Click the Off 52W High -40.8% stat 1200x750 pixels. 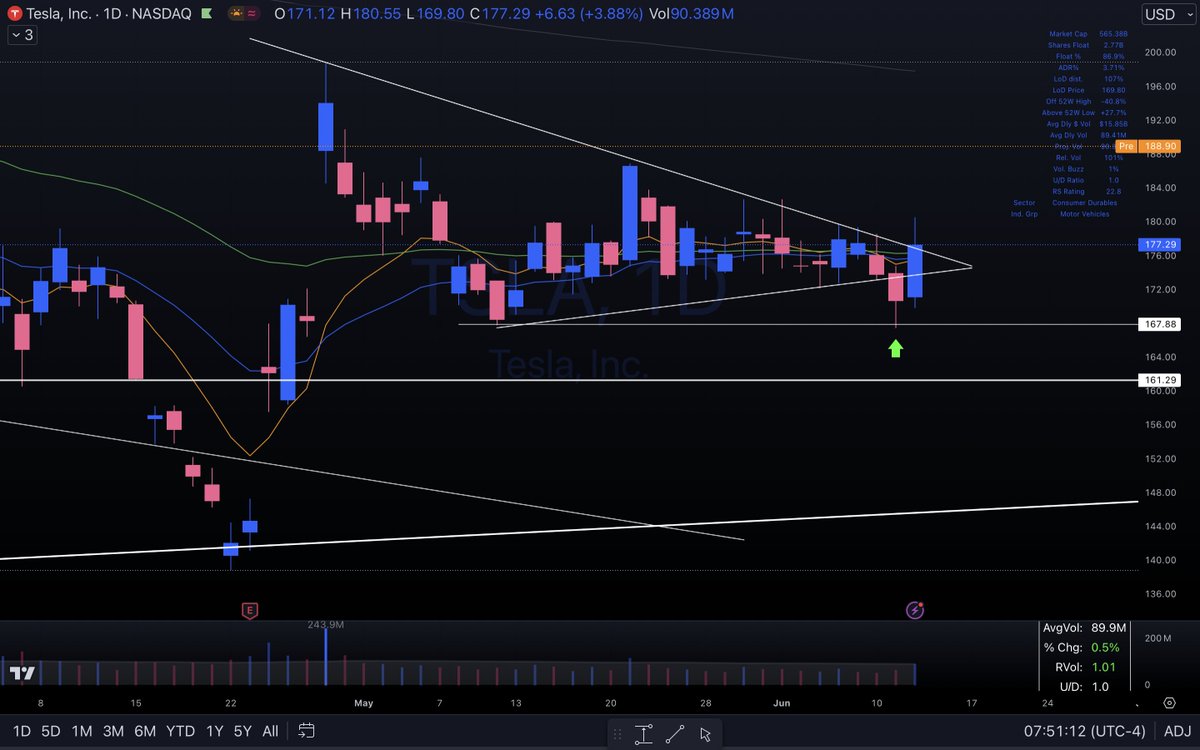click(x=1087, y=101)
